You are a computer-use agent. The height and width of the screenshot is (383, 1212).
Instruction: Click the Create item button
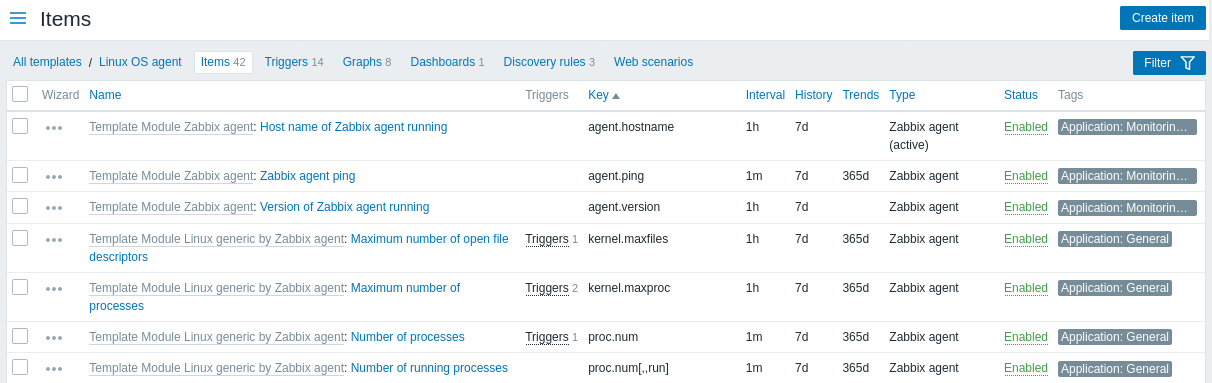pyautogui.click(x=1163, y=18)
